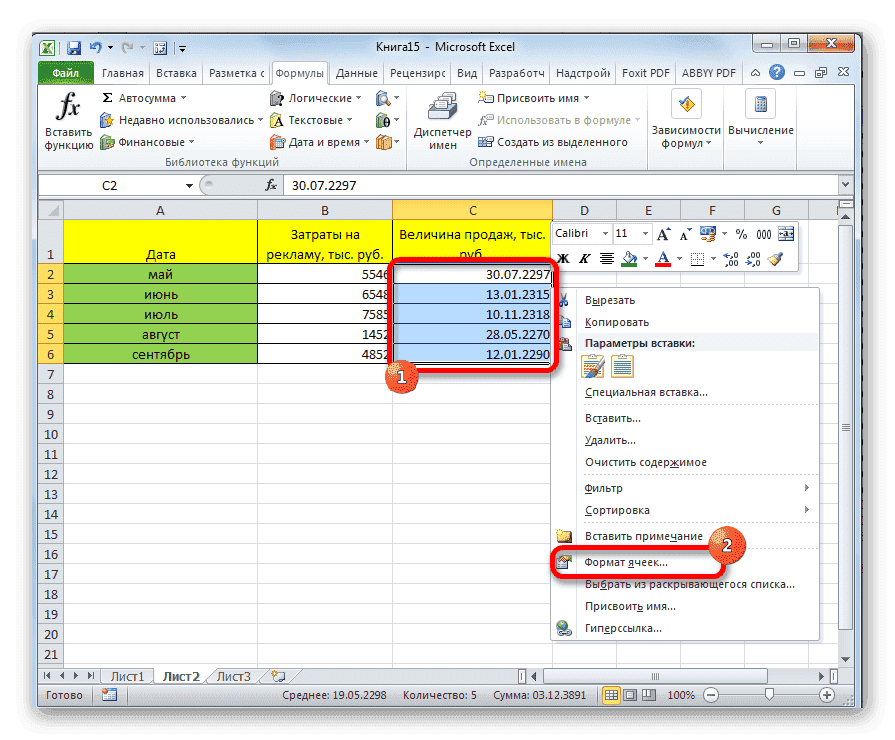Toggle center alignment on mini toolbar
This screenshot has height=740, width=895.
[606, 258]
